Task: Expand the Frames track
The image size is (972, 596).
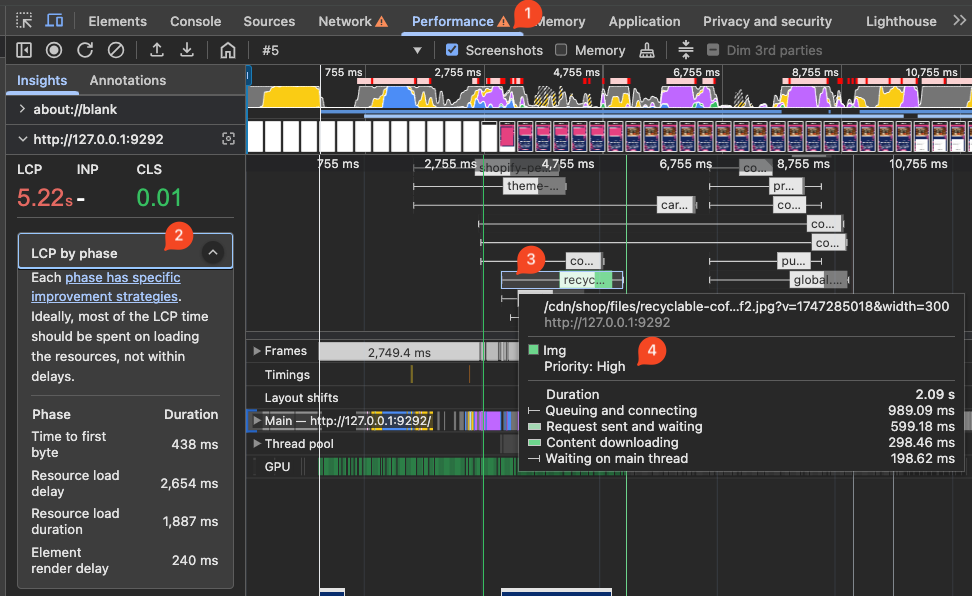Action: click(x=257, y=351)
